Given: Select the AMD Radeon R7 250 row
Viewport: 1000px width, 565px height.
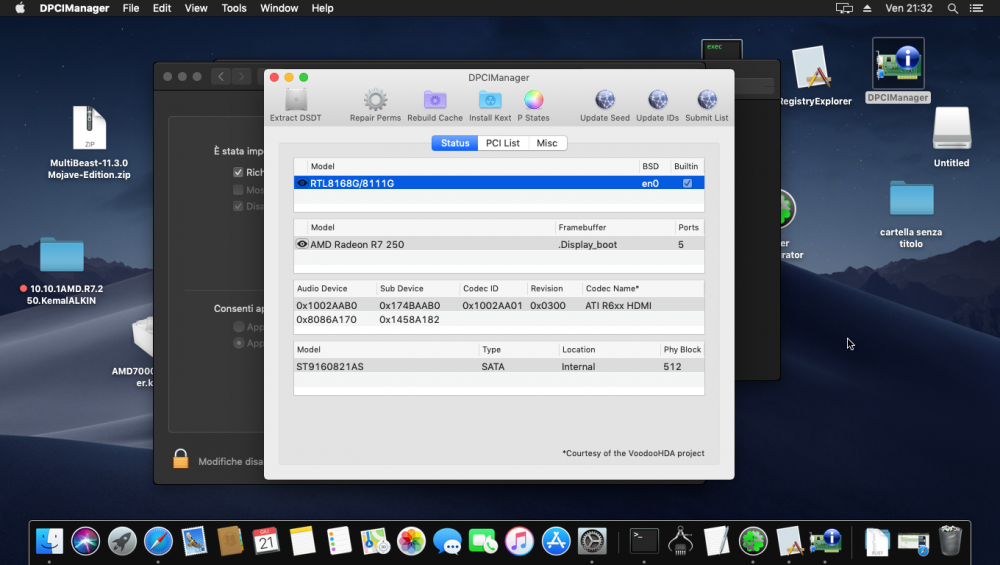Looking at the screenshot, I should tap(499, 244).
